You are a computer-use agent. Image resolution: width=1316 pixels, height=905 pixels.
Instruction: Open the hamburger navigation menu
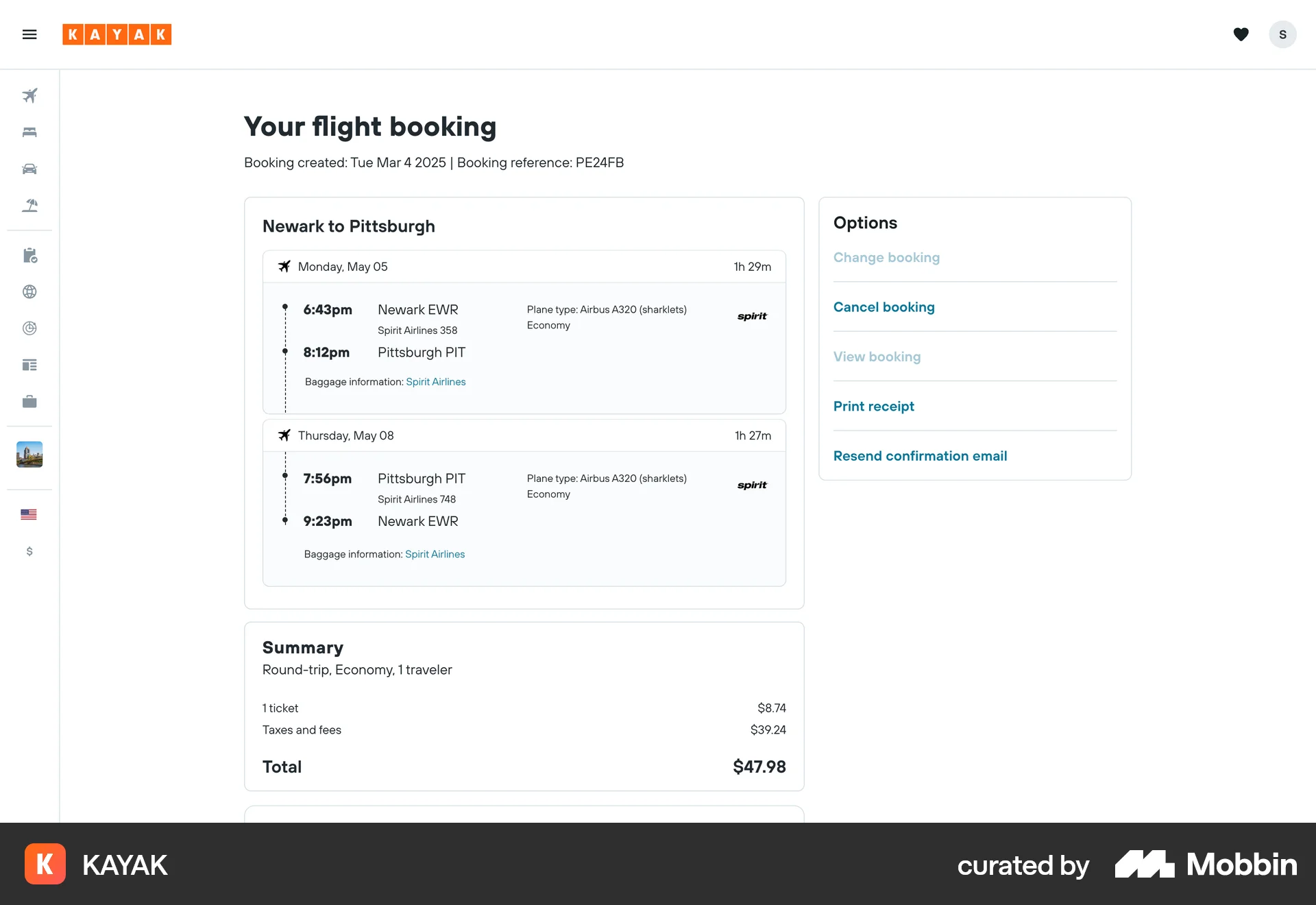coord(29,34)
